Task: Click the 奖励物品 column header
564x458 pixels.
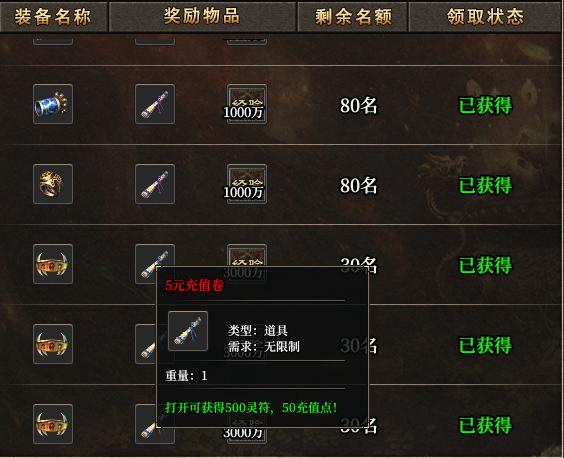Action: coord(203,17)
